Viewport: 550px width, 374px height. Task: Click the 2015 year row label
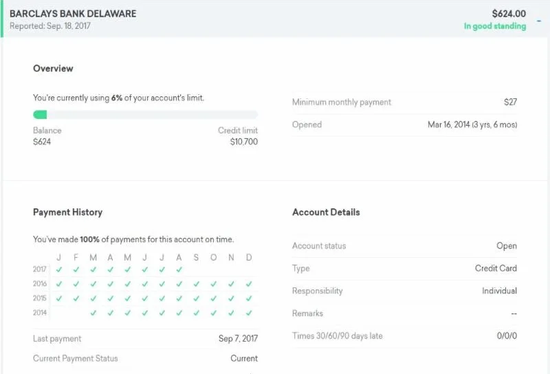click(x=40, y=298)
